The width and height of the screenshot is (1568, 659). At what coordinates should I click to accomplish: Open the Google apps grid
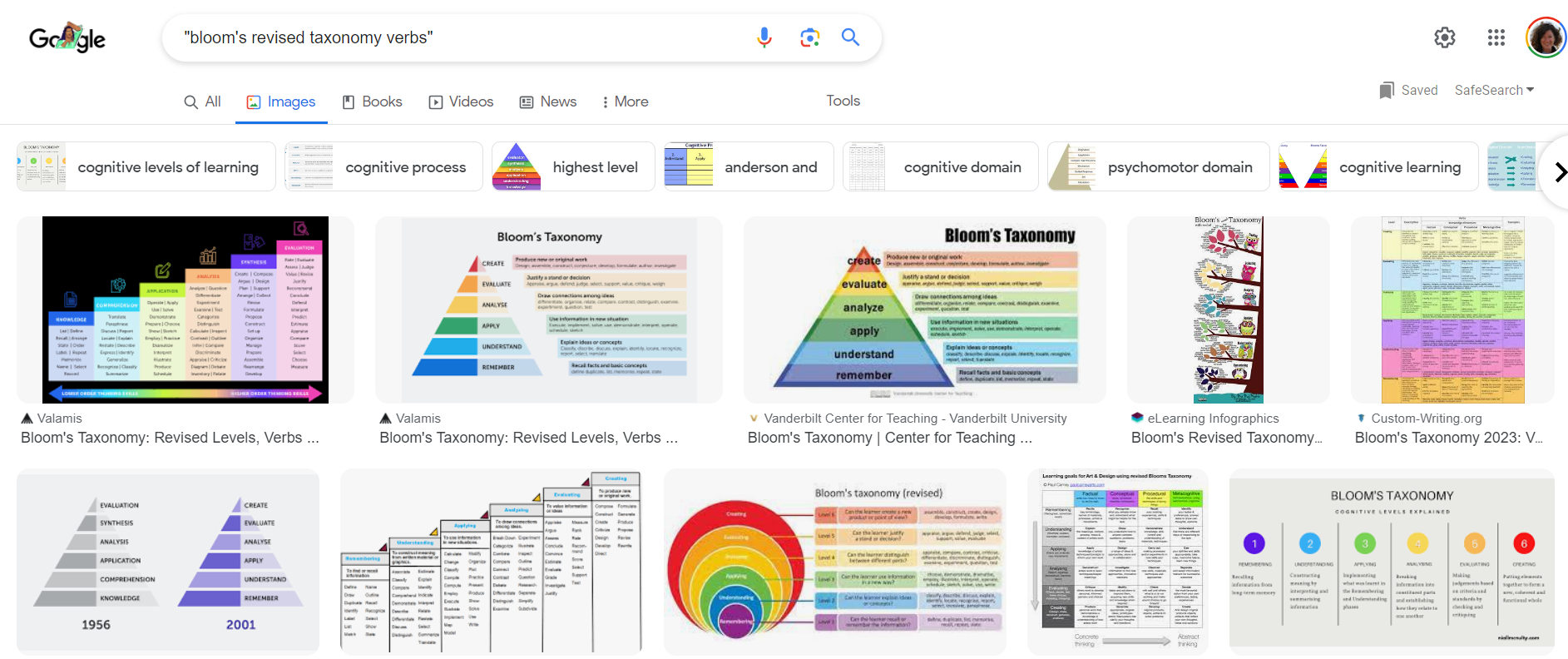pos(1496,37)
